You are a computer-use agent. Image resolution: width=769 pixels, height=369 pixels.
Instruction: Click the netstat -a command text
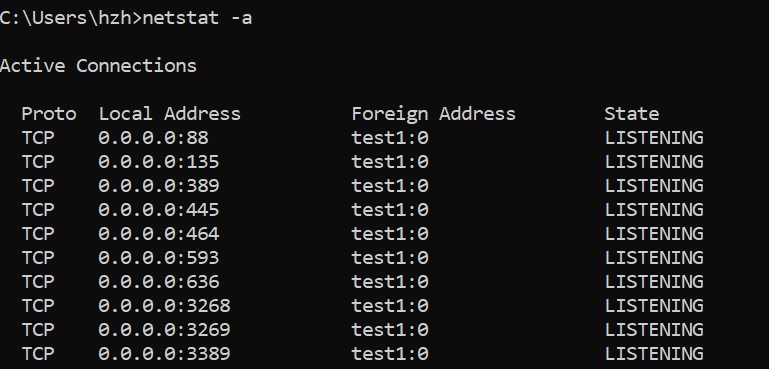click(x=197, y=18)
